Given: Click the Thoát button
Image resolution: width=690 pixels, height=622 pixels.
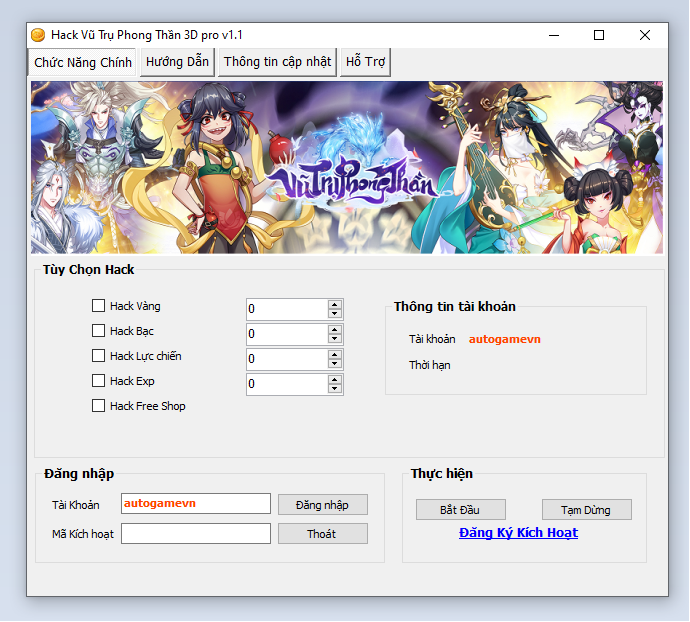Looking at the screenshot, I should tap(323, 534).
